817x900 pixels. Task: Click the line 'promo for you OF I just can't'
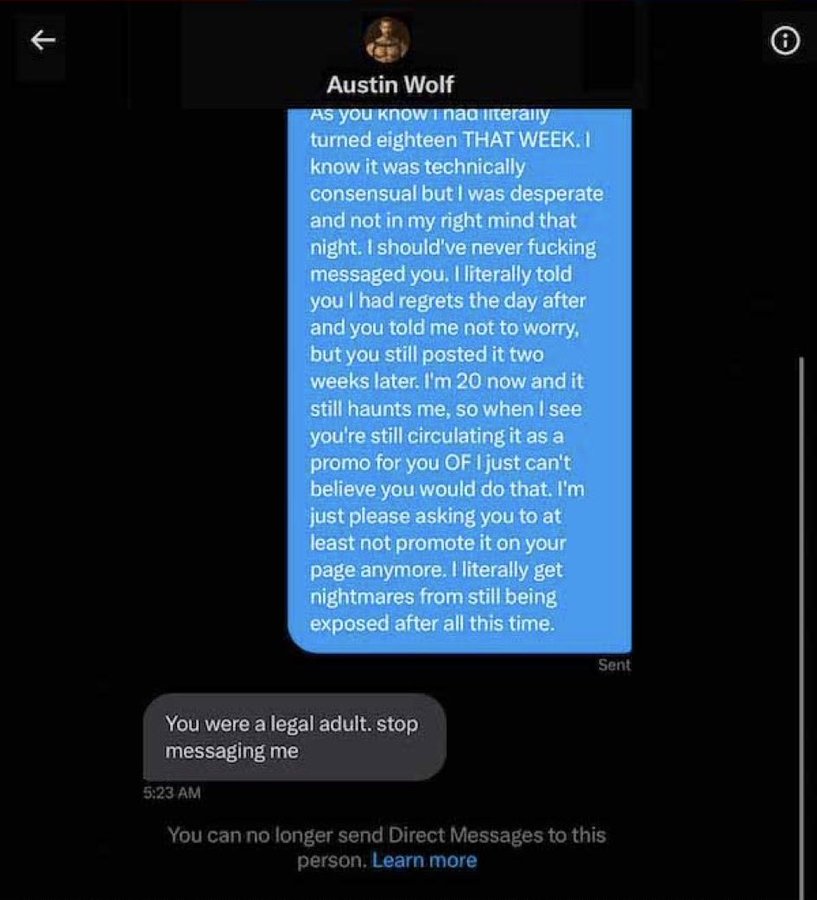[x=440, y=462]
